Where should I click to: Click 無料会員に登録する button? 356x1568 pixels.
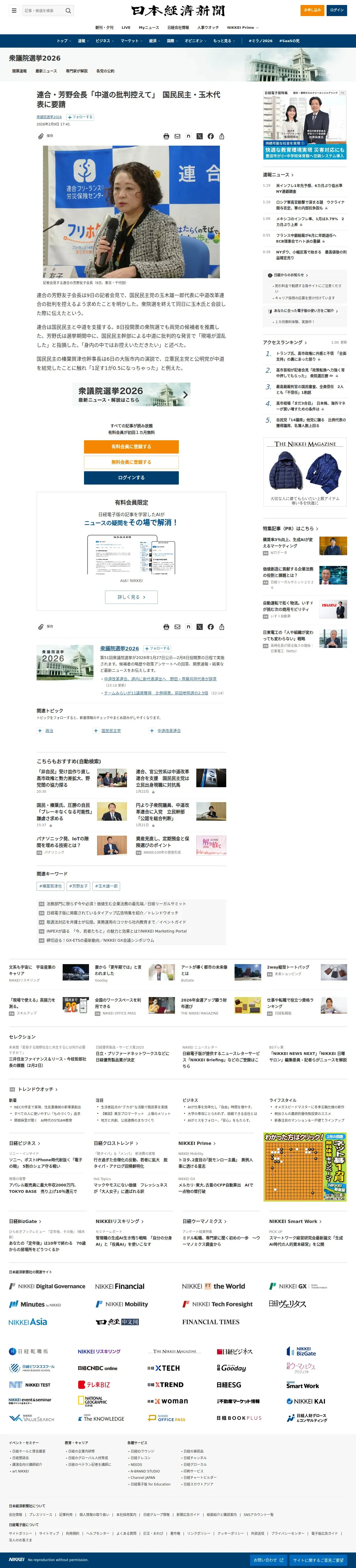pos(131,462)
